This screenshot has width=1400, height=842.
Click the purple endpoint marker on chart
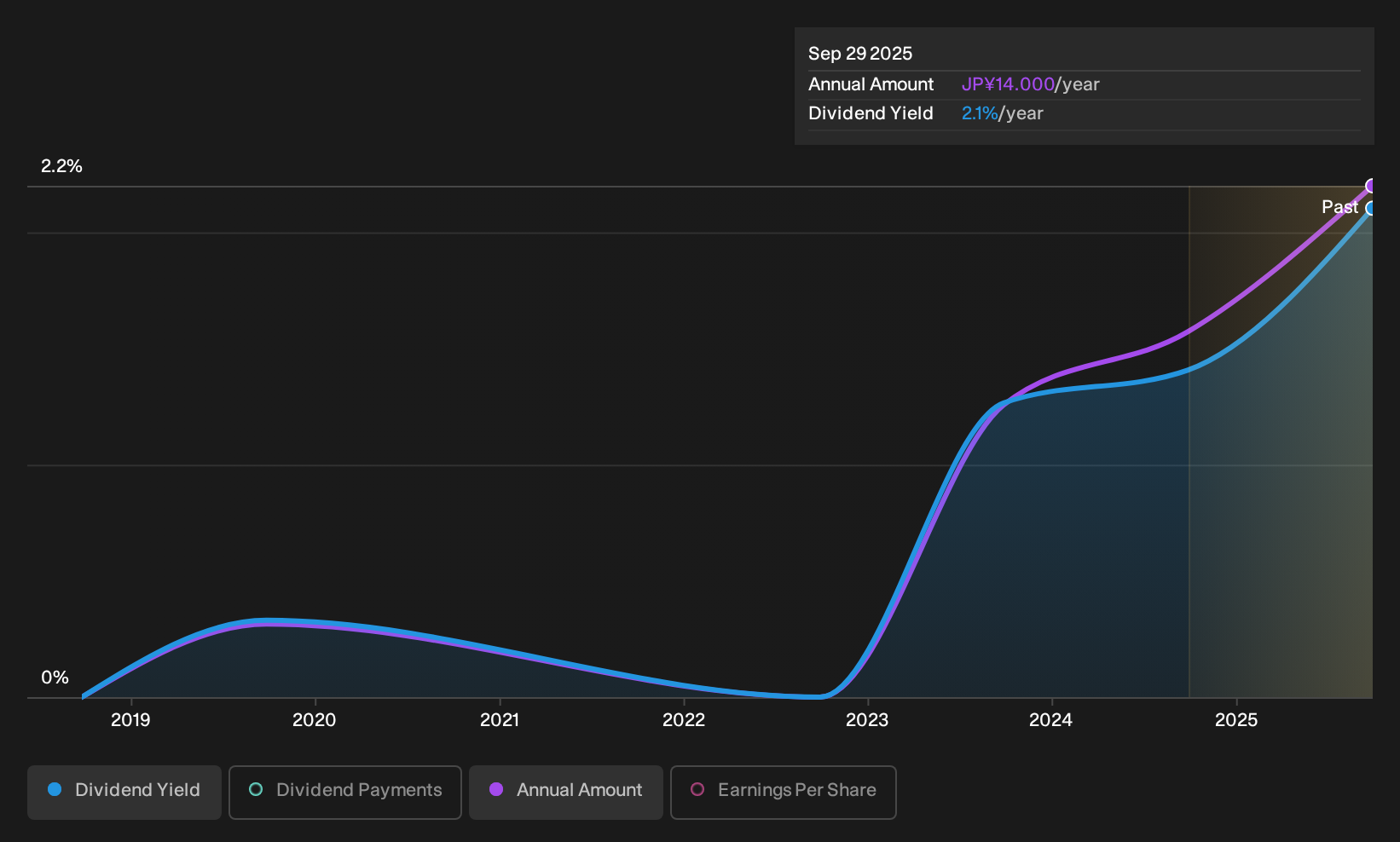pyautogui.click(x=1371, y=186)
